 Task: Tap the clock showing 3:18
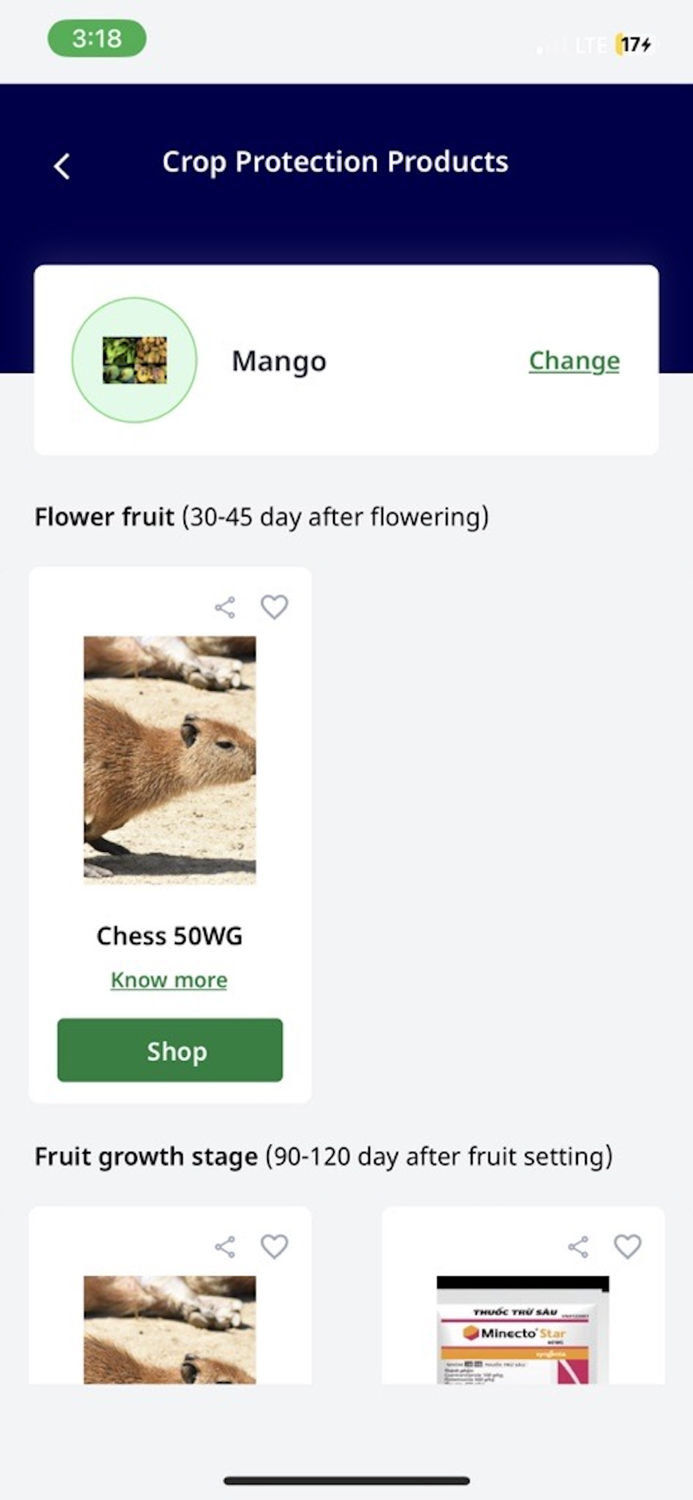[x=96, y=38]
